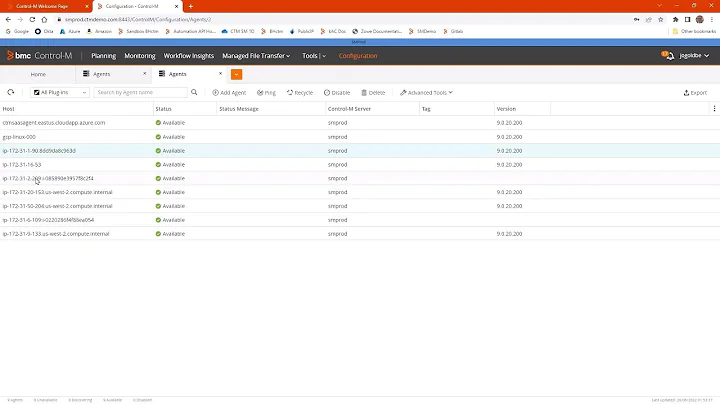Open the browser extensions puzzle icon

(x=675, y=19)
